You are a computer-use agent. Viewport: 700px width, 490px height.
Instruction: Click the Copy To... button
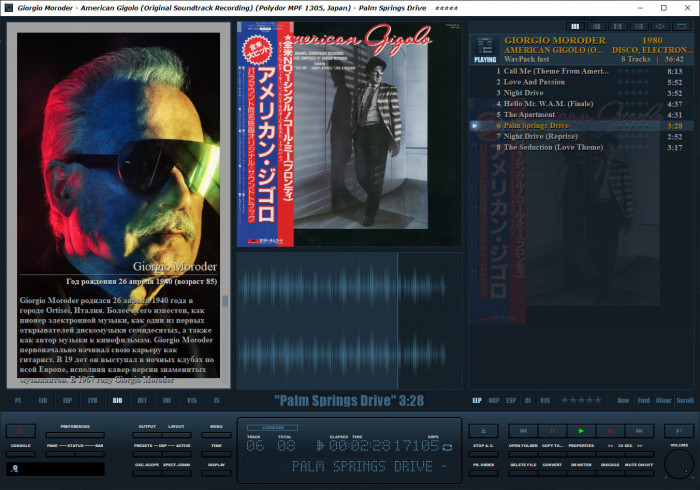tap(552, 454)
